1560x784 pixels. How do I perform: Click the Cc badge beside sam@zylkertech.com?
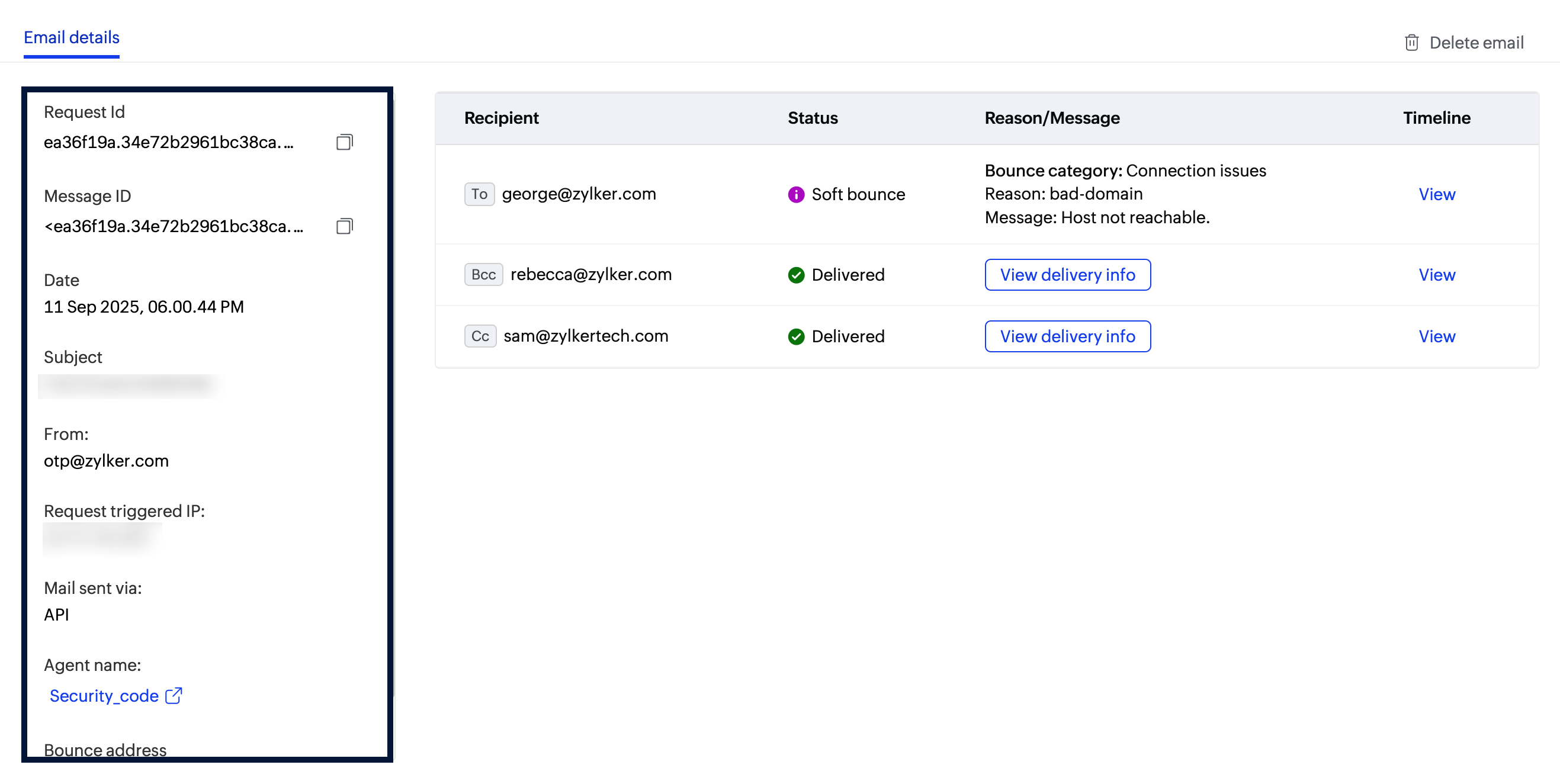pos(480,336)
